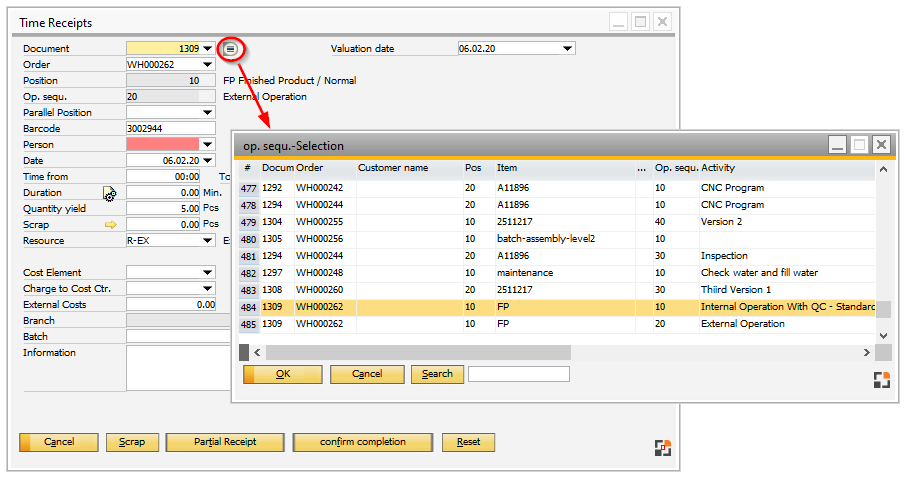905x477 pixels.
Task: Expand the Resource dropdown showing R-EX
Action: [x=208, y=240]
